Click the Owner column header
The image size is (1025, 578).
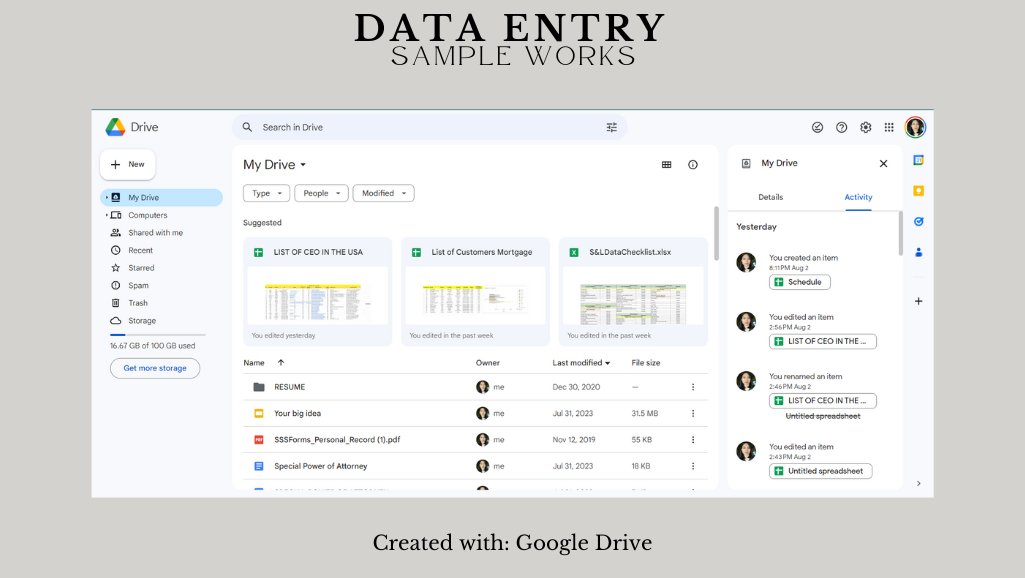point(488,363)
